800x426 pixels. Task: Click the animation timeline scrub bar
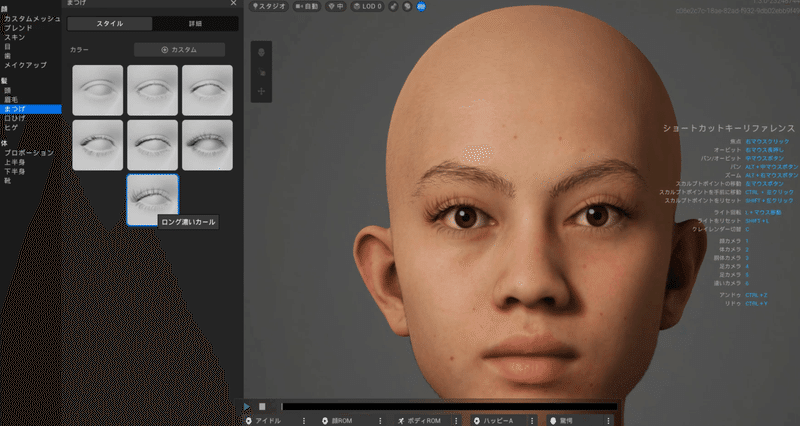click(449, 407)
